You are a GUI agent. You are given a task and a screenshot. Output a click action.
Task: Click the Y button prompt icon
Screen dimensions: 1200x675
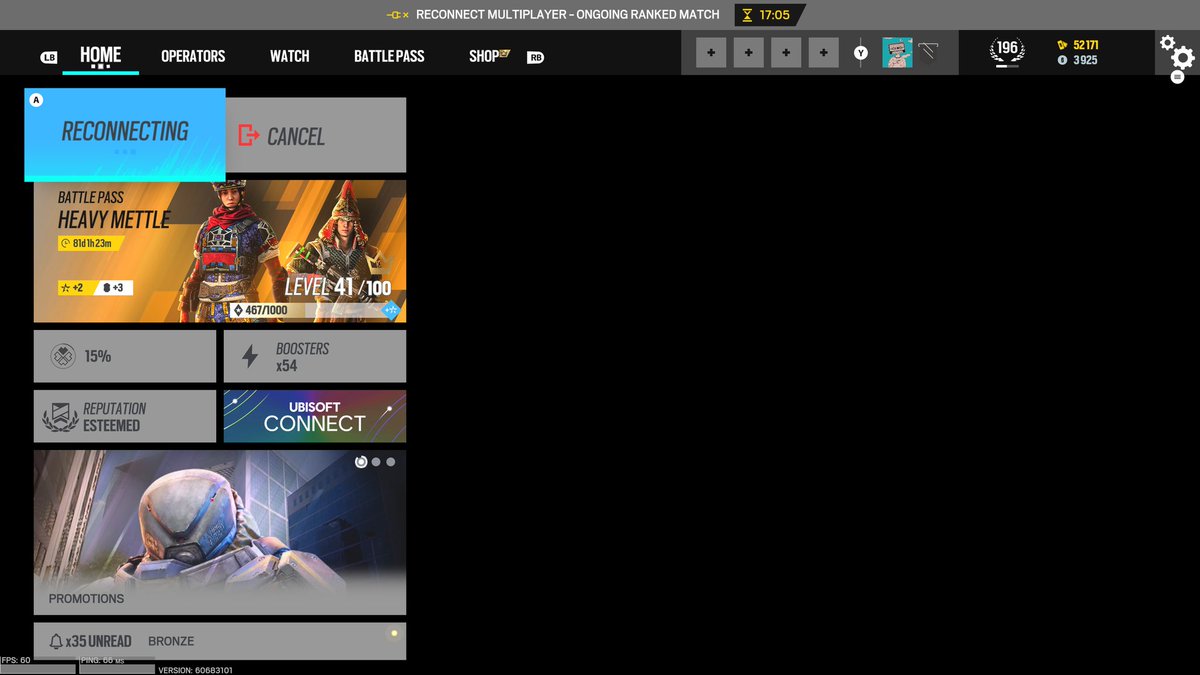tap(861, 53)
